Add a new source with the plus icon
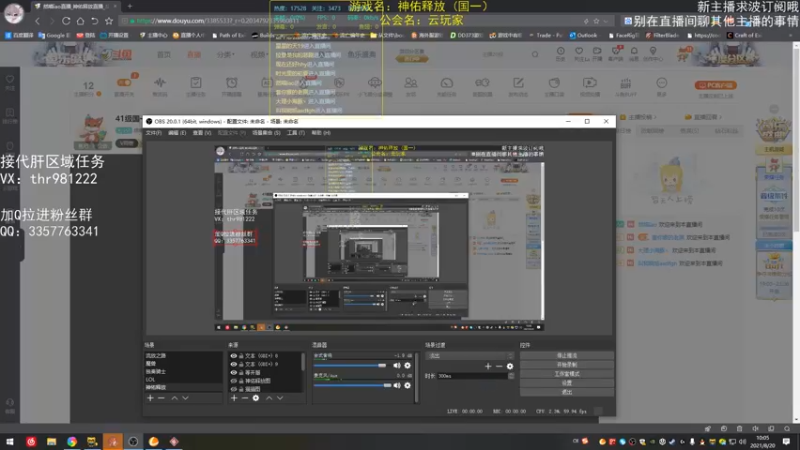This screenshot has height=450, width=800. (234, 398)
